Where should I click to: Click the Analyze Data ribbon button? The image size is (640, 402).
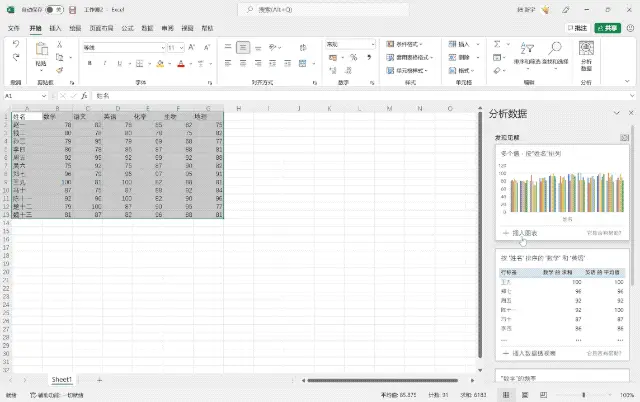[586, 56]
